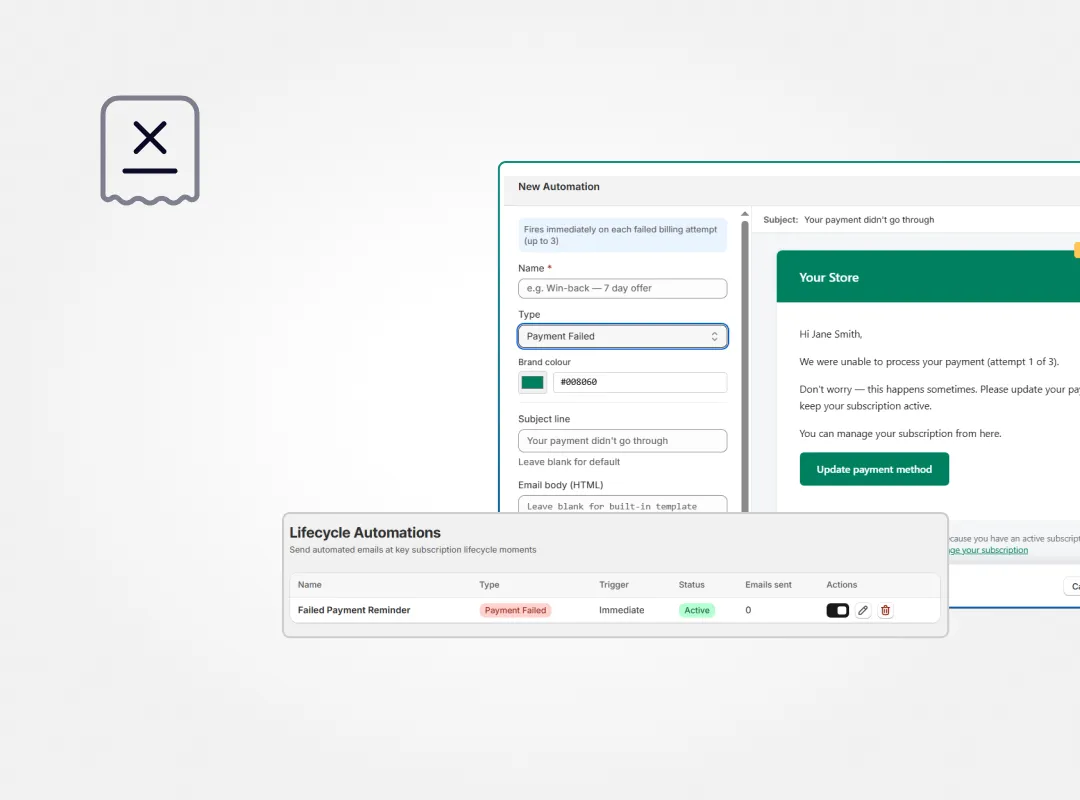Open the brand colour green swatch
The width and height of the screenshot is (1080, 800).
pyautogui.click(x=532, y=382)
